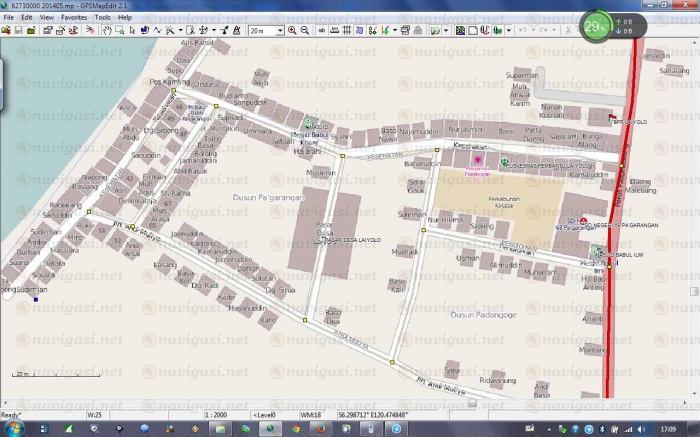Click the Zoom Out magnifier icon
Image resolution: width=700 pixels, height=437 pixels.
pyautogui.click(x=304, y=30)
